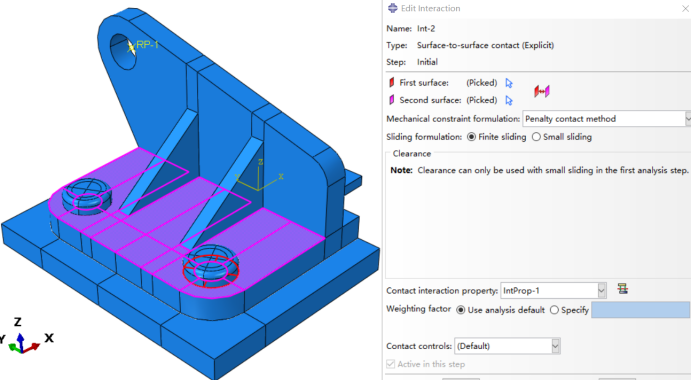This screenshot has height=380, width=691.
Task: Click the weighting factor input field
Action: point(640,310)
